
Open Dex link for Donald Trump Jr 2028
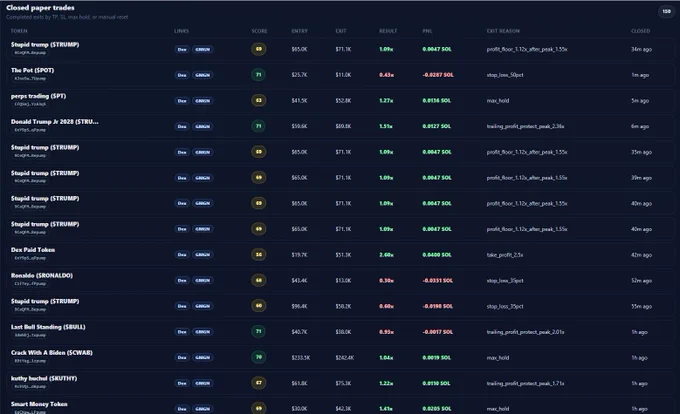coord(182,127)
